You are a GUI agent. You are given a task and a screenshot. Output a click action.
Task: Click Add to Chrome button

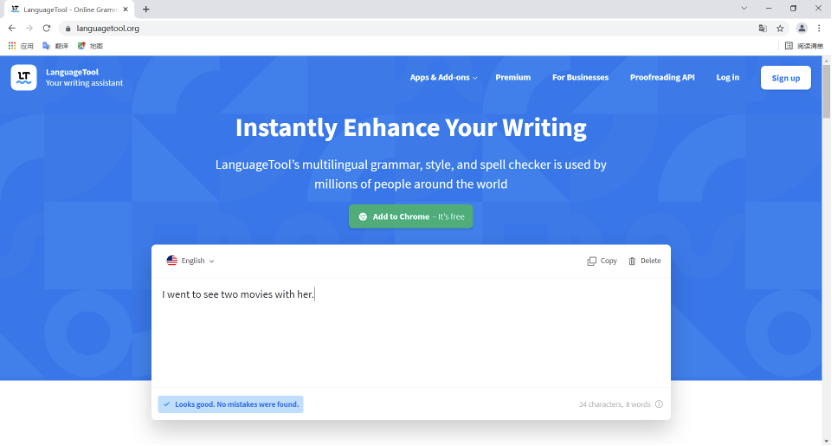(x=411, y=216)
